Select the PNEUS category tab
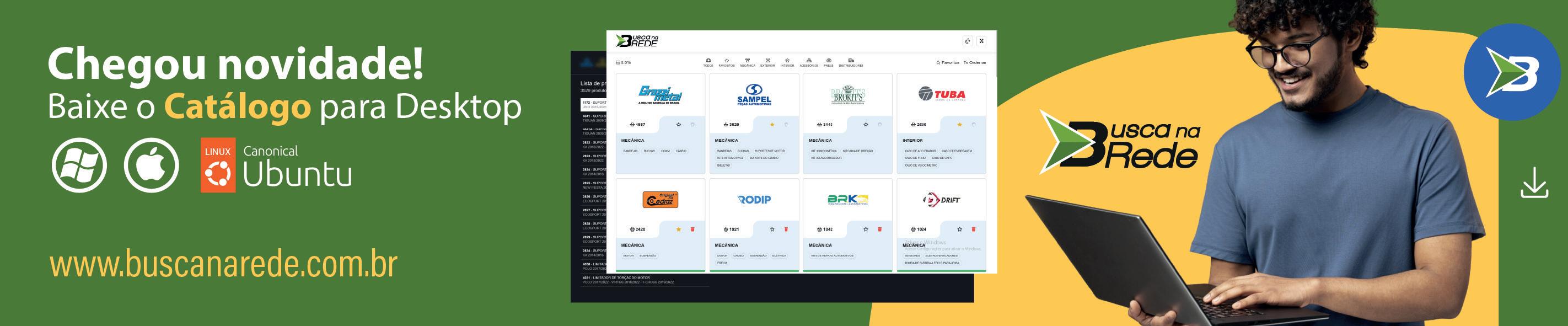1568x326 pixels. (829, 62)
